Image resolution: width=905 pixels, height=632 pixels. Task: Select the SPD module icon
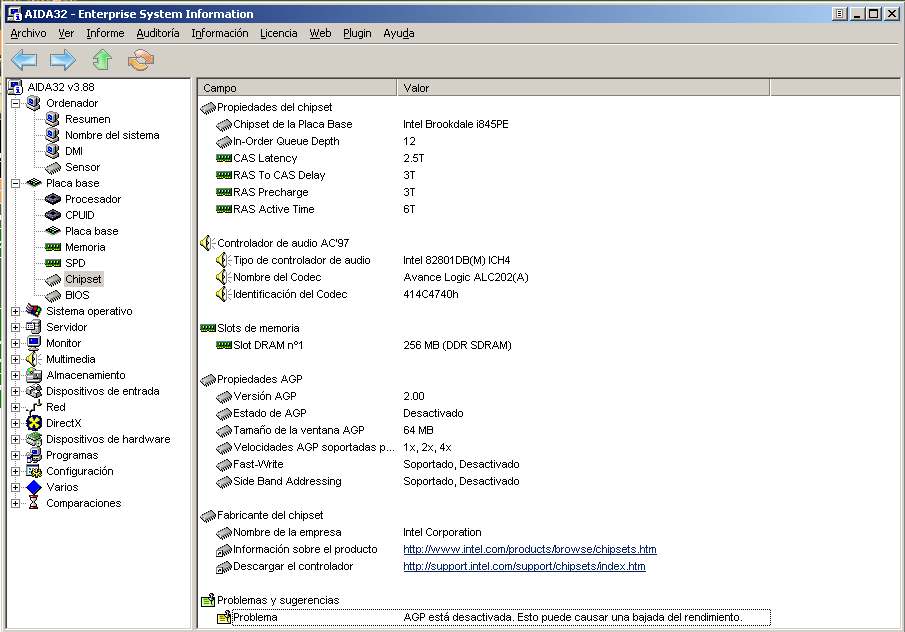[53, 263]
